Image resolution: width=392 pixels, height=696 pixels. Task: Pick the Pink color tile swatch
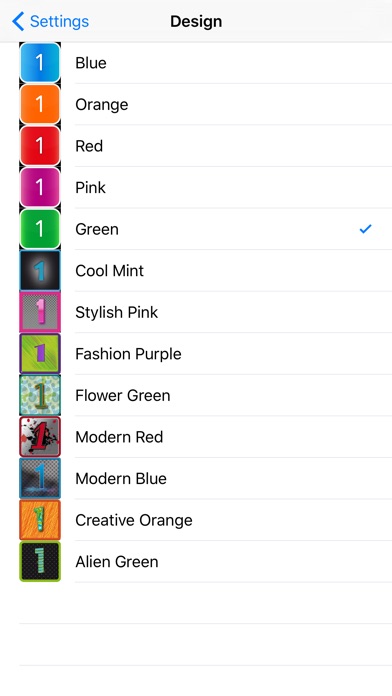point(40,187)
